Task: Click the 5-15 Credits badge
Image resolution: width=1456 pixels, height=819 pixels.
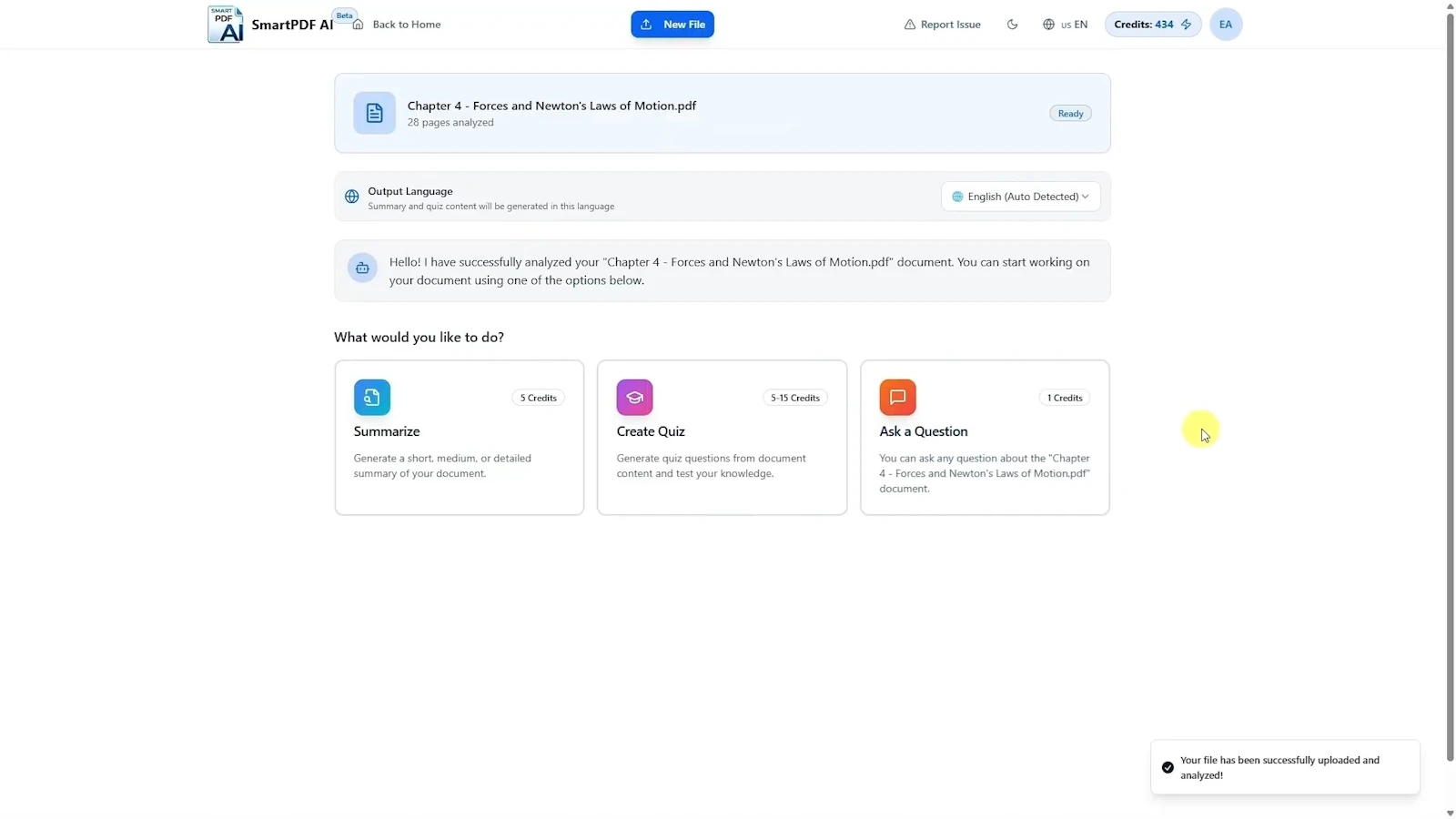Action: 794,398
